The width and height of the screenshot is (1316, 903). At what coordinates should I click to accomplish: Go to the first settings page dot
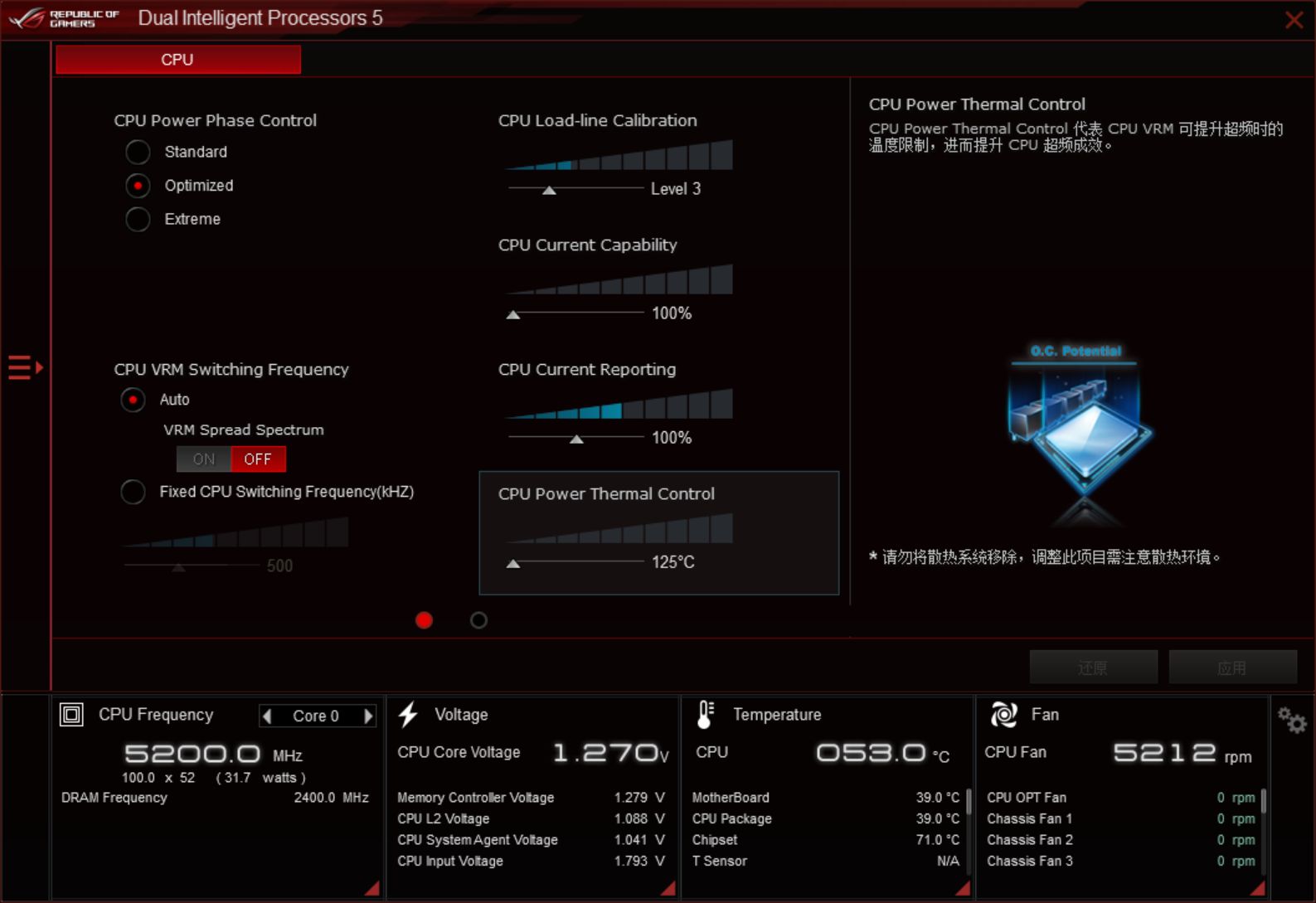424,620
